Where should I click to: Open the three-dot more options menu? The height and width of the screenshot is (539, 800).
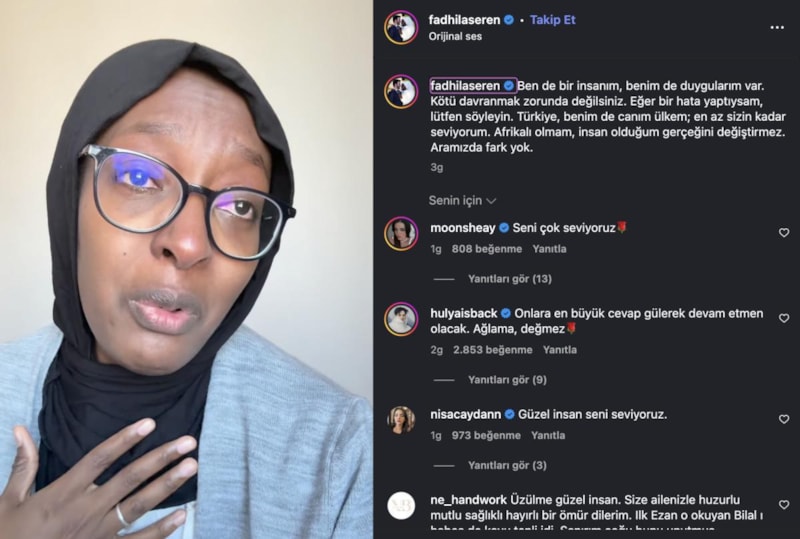click(777, 27)
